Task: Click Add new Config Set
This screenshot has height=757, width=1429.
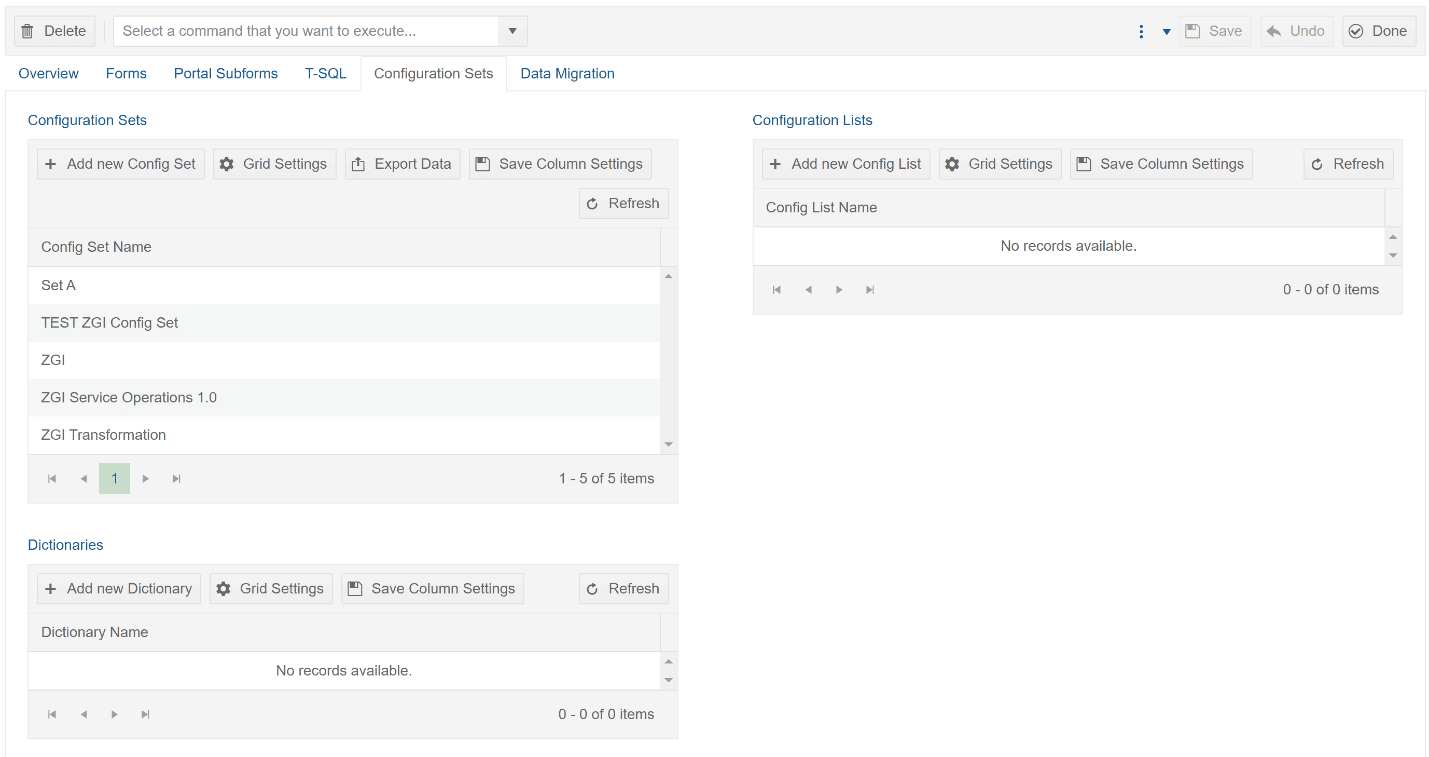Action: click(x=121, y=164)
